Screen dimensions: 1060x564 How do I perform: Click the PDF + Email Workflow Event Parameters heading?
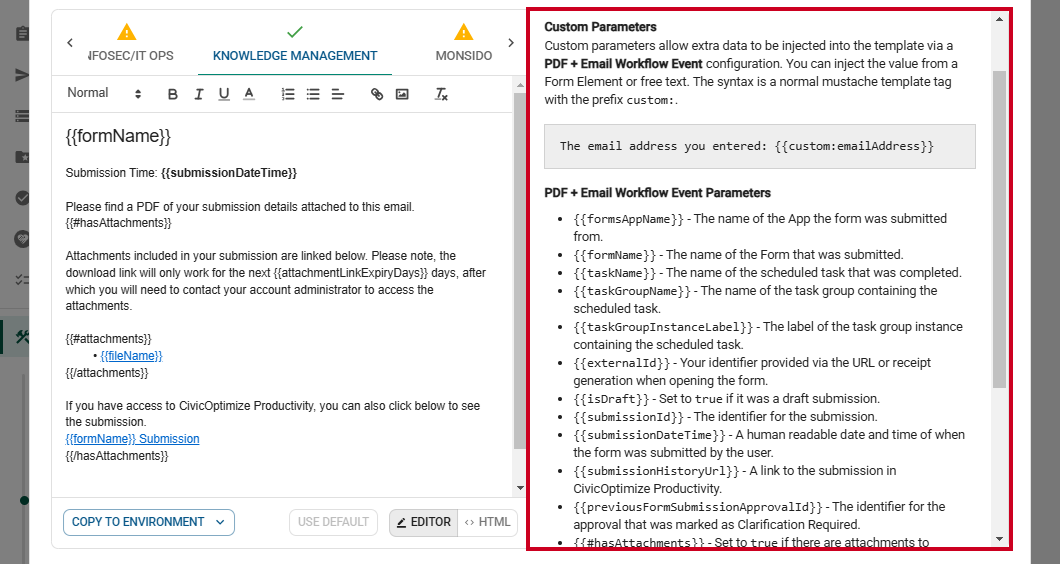pos(657,193)
